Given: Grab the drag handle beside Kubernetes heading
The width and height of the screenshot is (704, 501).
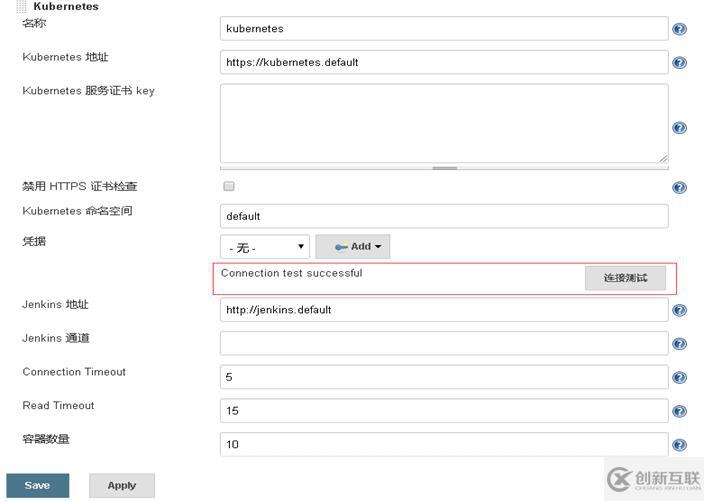Looking at the screenshot, I should [x=21, y=6].
